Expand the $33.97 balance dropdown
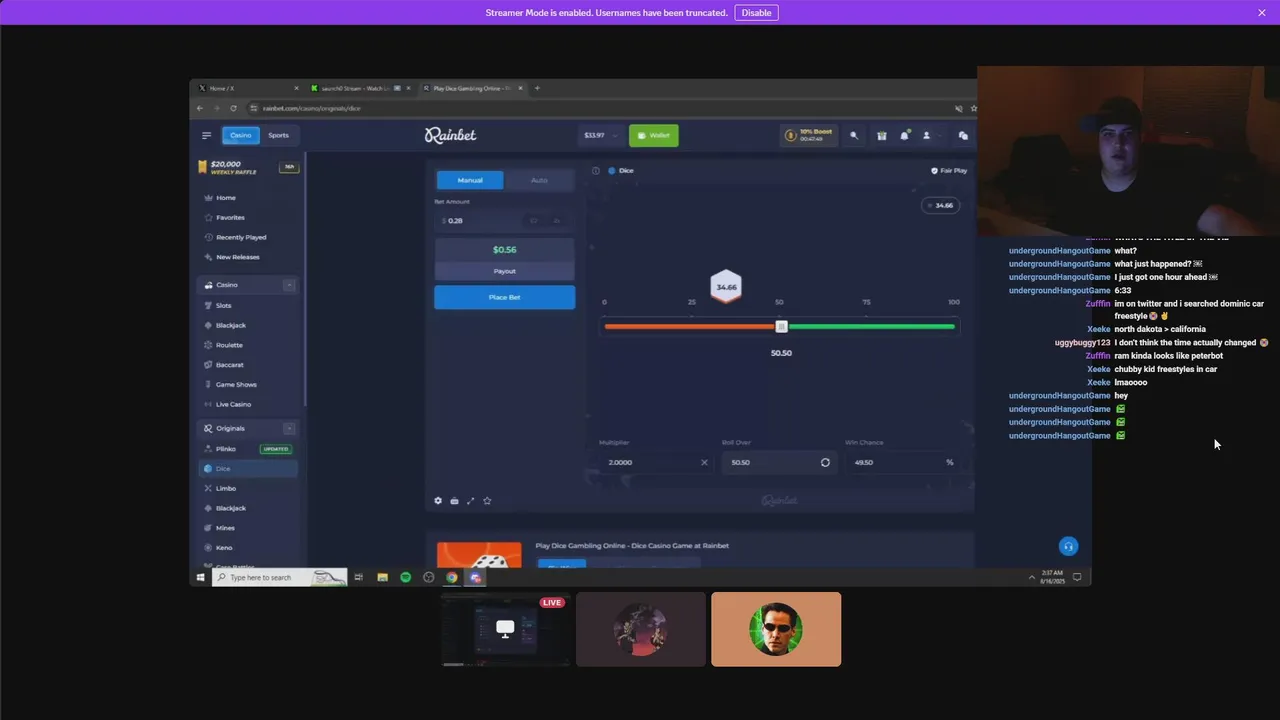 point(601,135)
